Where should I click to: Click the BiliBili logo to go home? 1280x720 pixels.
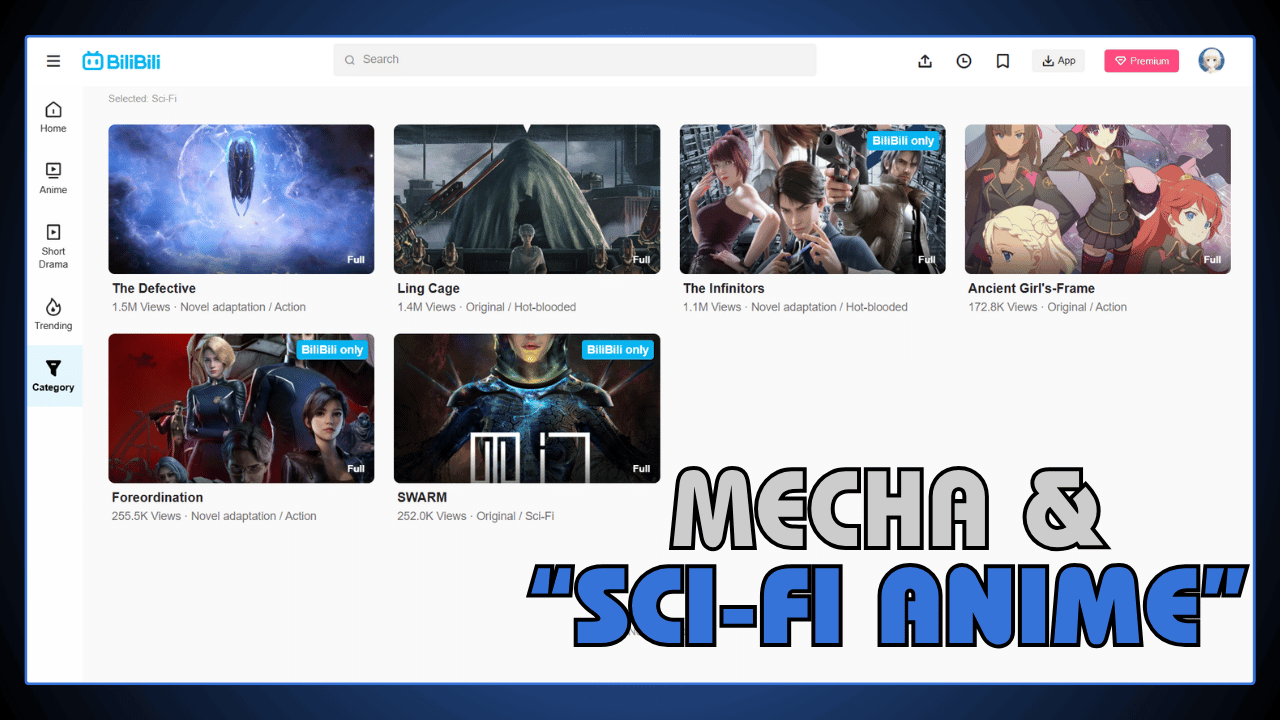[x=121, y=60]
